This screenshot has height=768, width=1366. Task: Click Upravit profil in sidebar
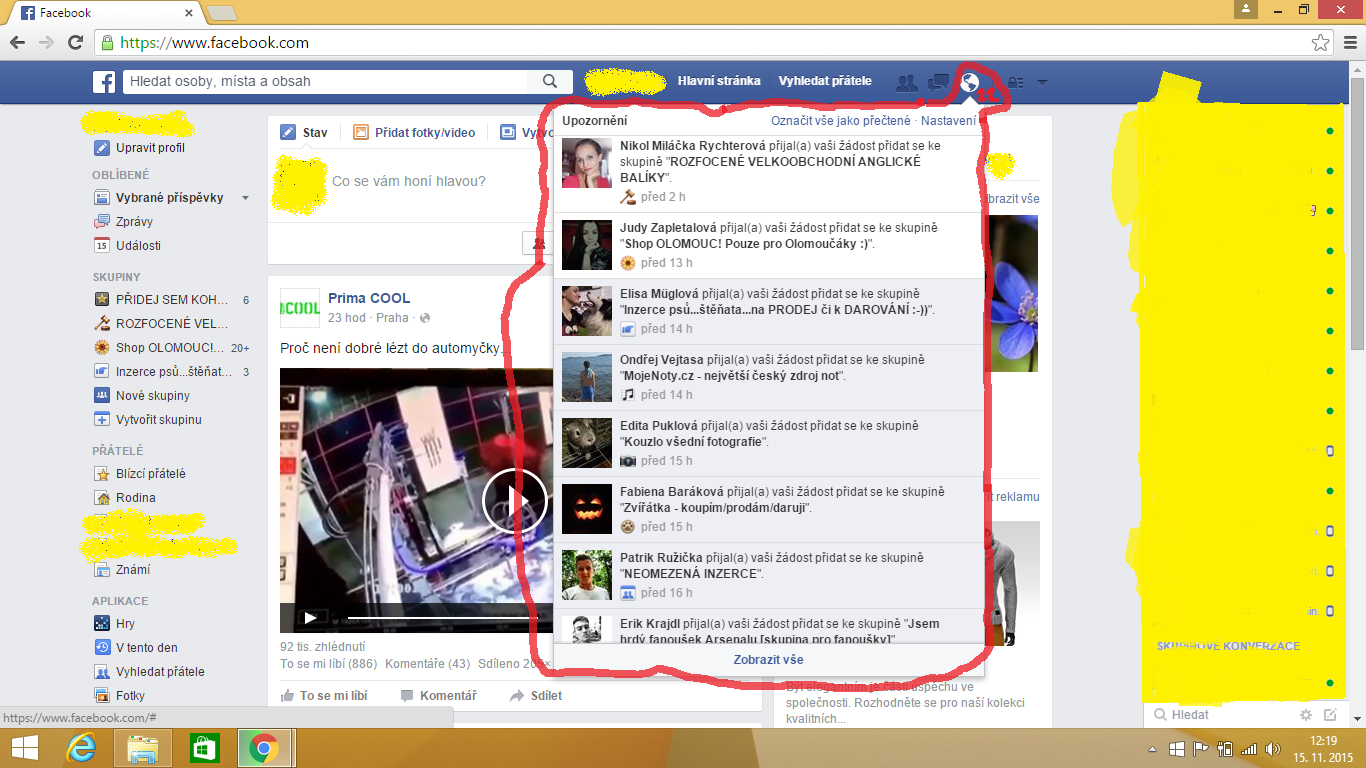click(150, 148)
